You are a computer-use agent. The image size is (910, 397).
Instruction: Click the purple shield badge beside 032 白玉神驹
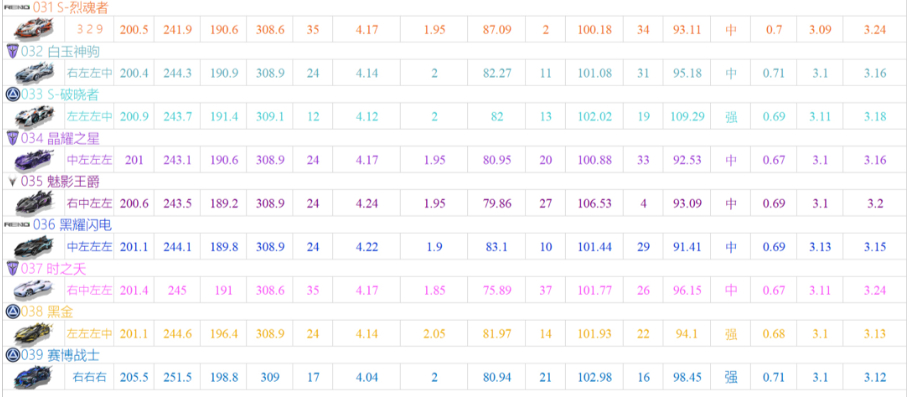tap(12, 51)
